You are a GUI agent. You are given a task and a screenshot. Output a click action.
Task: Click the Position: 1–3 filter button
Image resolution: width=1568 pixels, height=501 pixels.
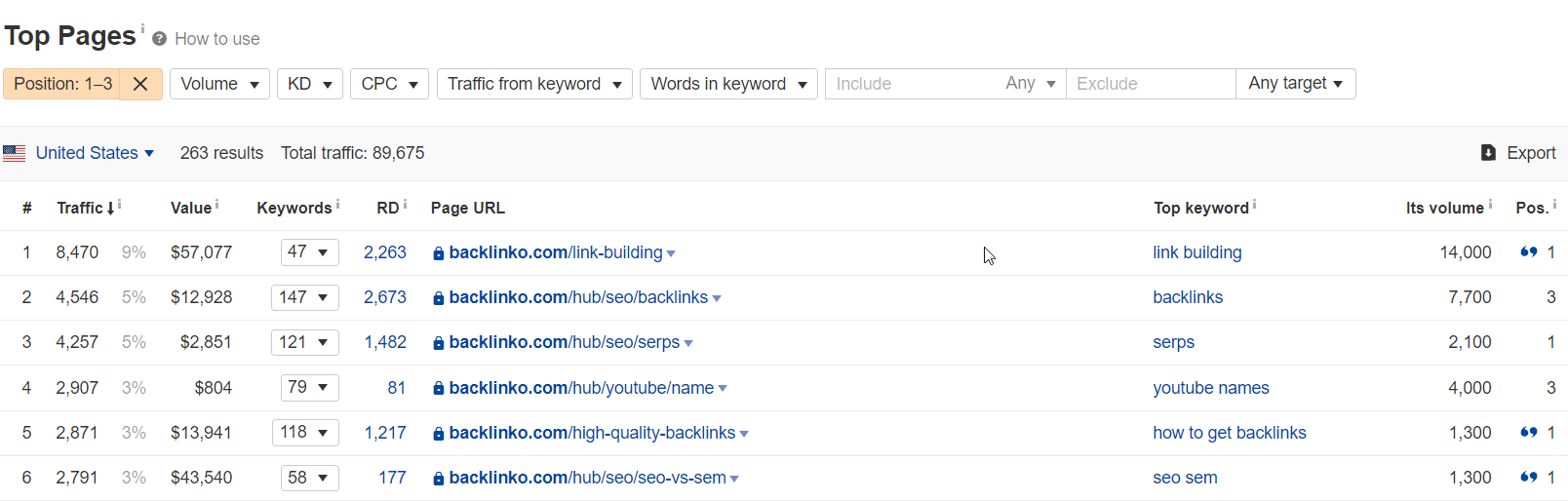[x=62, y=84]
